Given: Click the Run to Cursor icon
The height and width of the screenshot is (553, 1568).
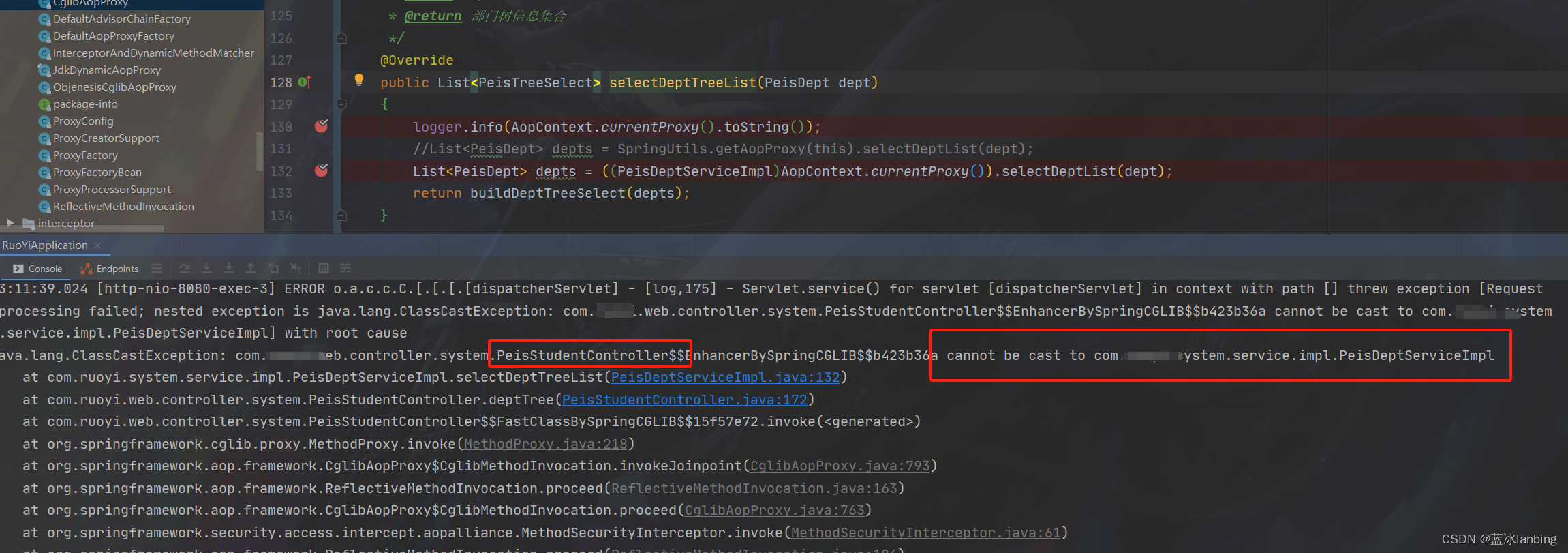Looking at the screenshot, I should 295,268.
